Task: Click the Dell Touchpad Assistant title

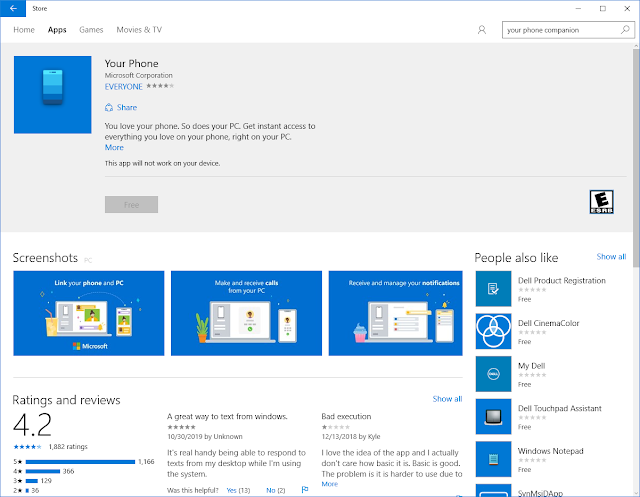Action: 560,408
